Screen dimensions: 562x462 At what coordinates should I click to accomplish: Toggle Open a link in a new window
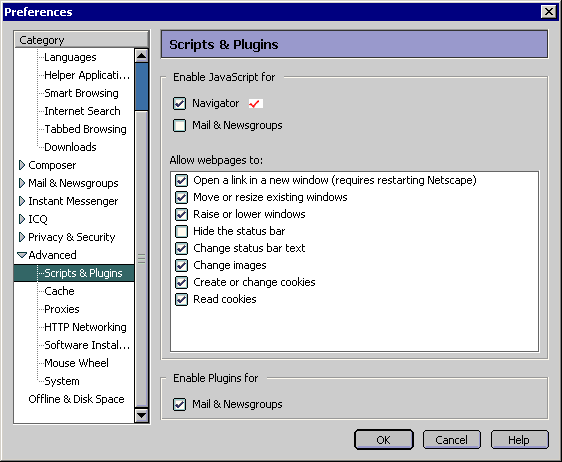(x=181, y=180)
